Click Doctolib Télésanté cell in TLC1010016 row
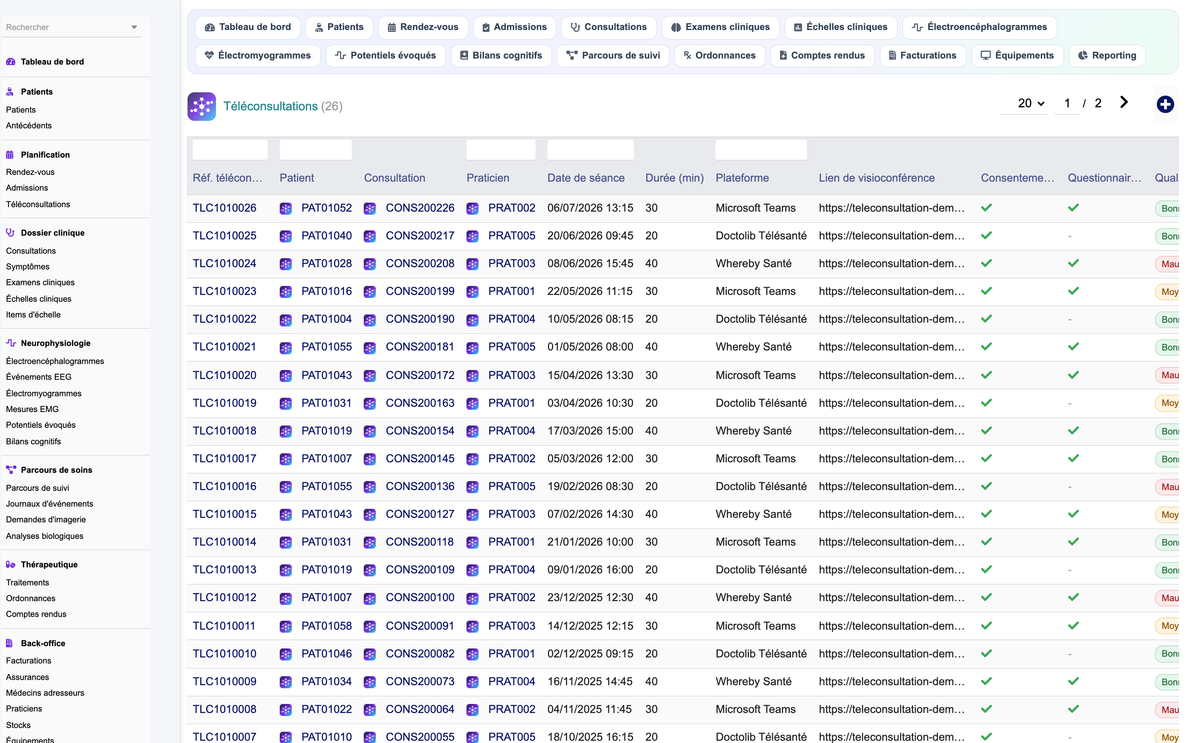 761,487
